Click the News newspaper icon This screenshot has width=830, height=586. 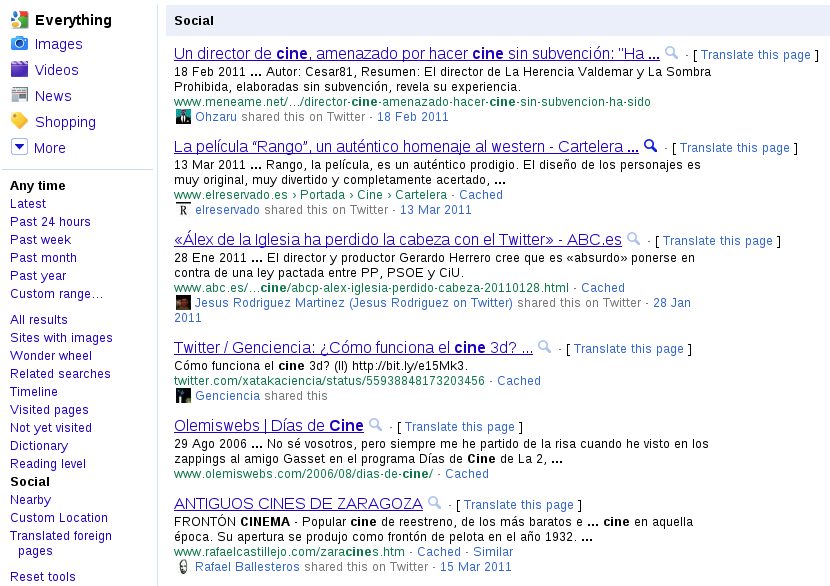click(19, 95)
